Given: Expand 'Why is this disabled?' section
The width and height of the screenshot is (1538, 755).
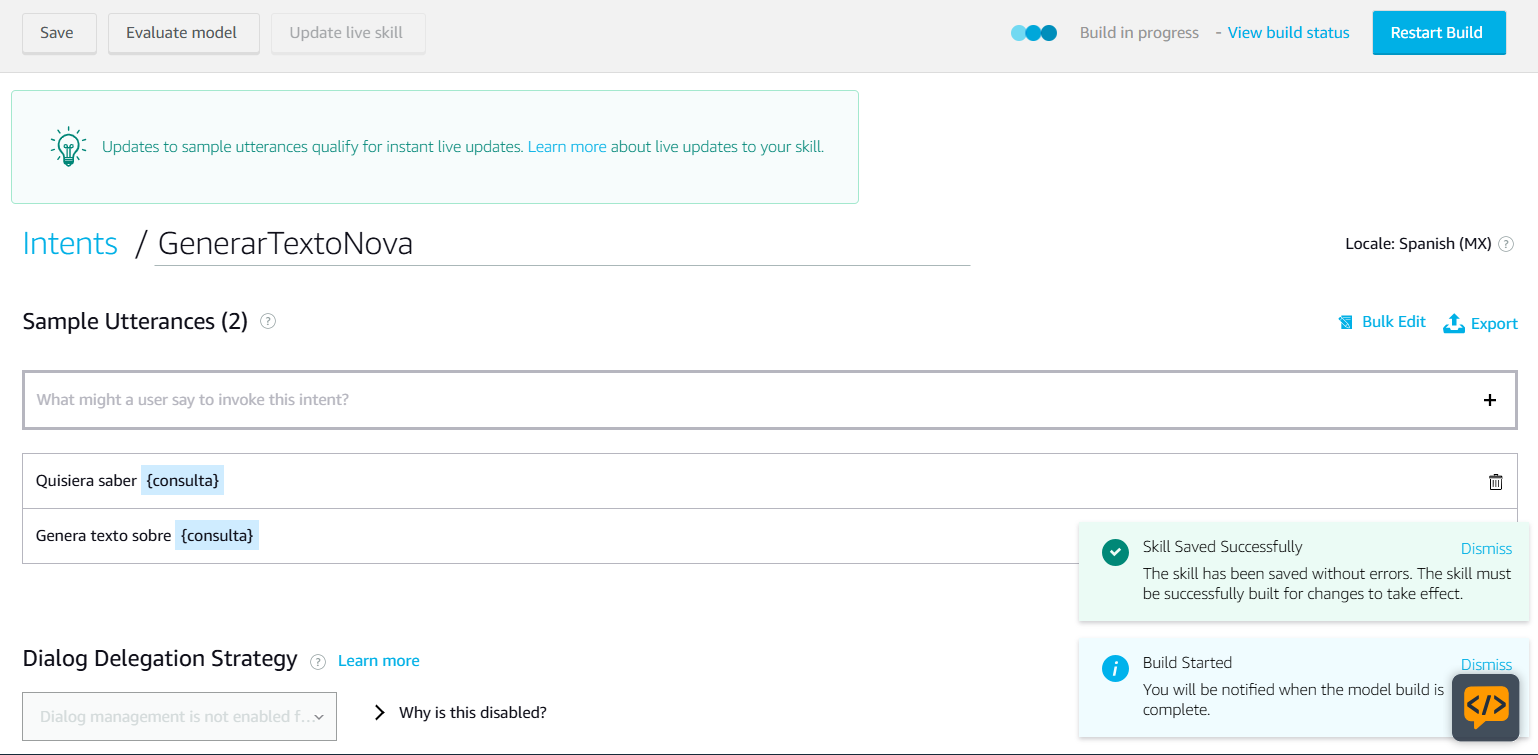Looking at the screenshot, I should pyautogui.click(x=460, y=713).
